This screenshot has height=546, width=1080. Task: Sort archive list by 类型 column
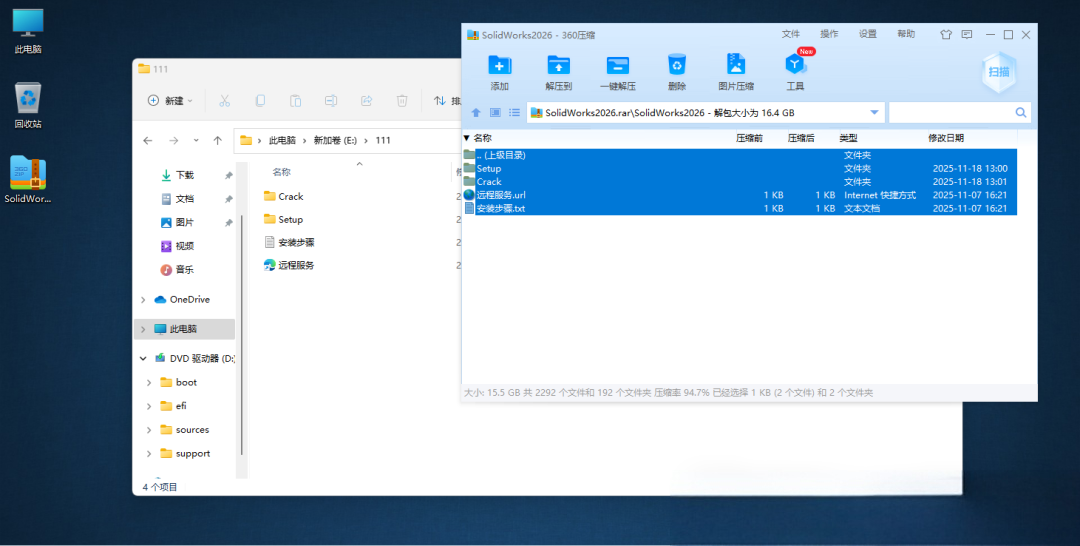point(849,138)
